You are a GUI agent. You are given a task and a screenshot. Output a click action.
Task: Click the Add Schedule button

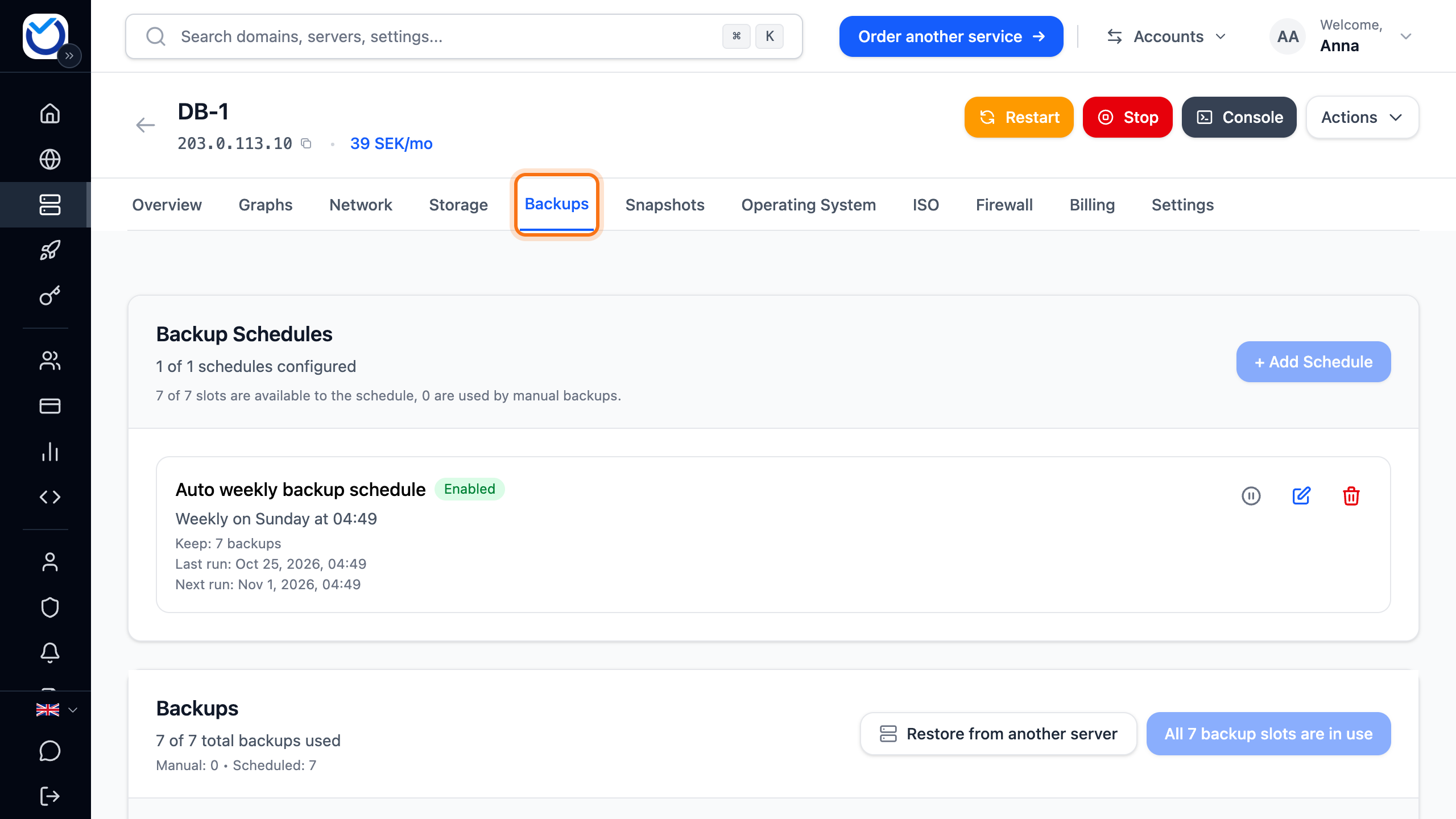[1313, 362]
